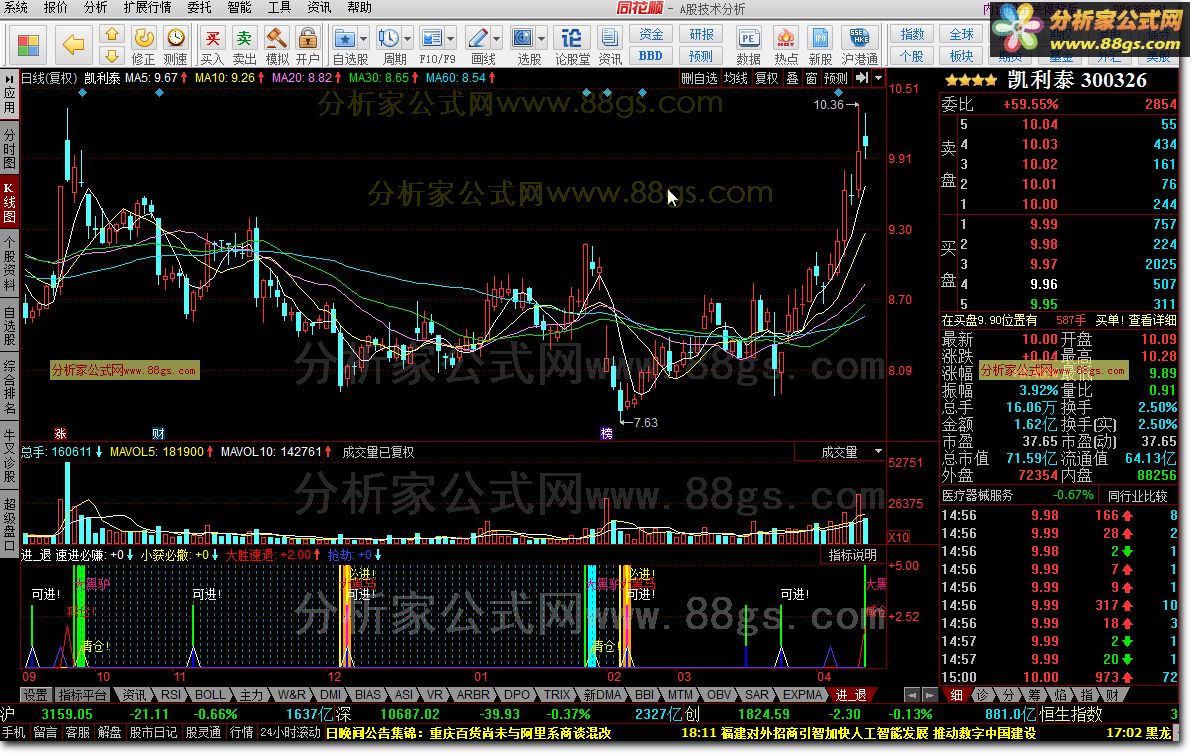Click the skip-to-end arrow in chart header
Image resolution: width=1192 pixels, height=754 pixels.
(x=861, y=78)
